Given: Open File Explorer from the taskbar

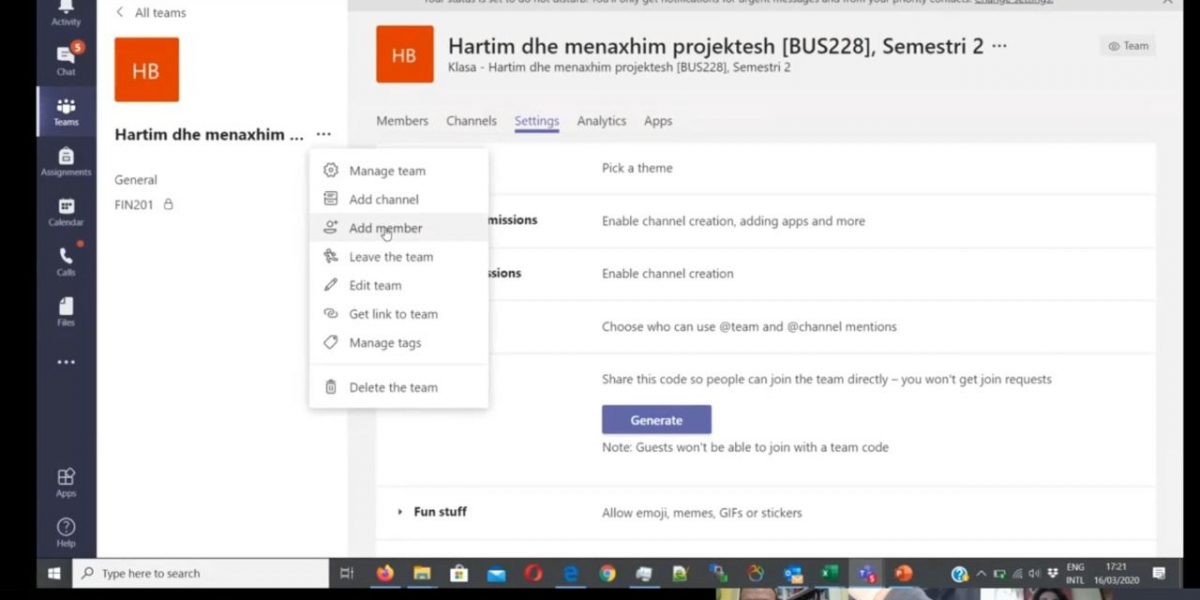Looking at the screenshot, I should click(422, 573).
